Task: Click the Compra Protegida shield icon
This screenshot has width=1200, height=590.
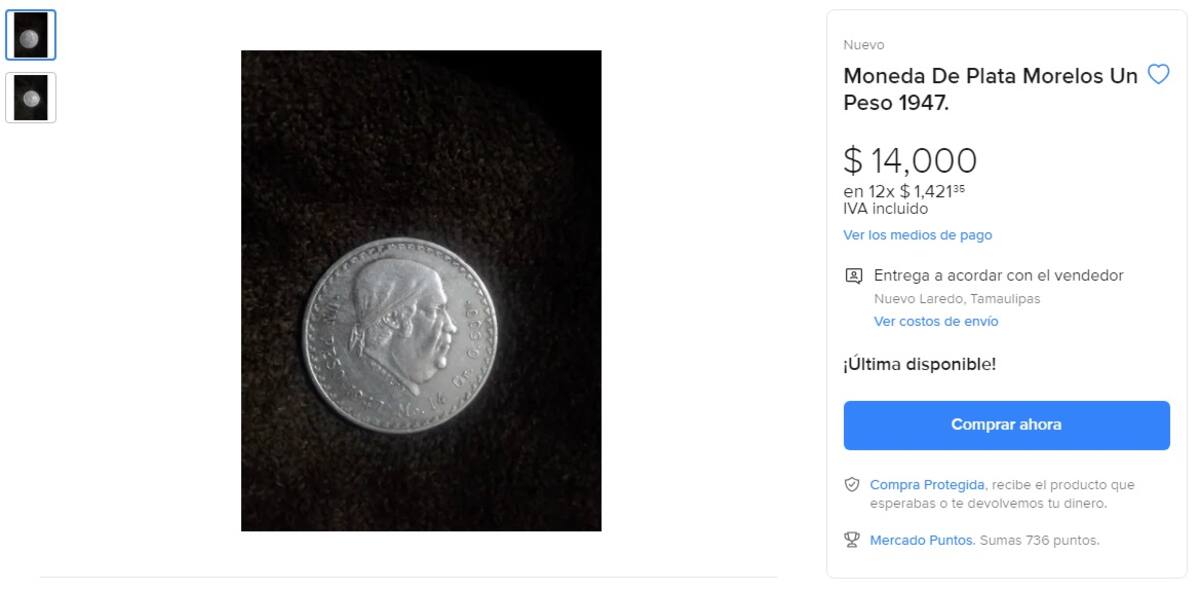Action: point(852,485)
